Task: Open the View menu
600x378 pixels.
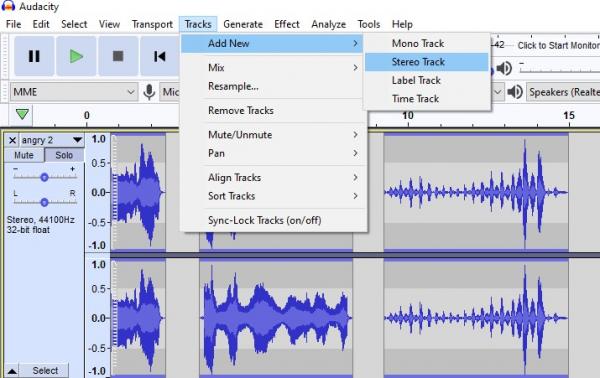Action: pos(109,24)
